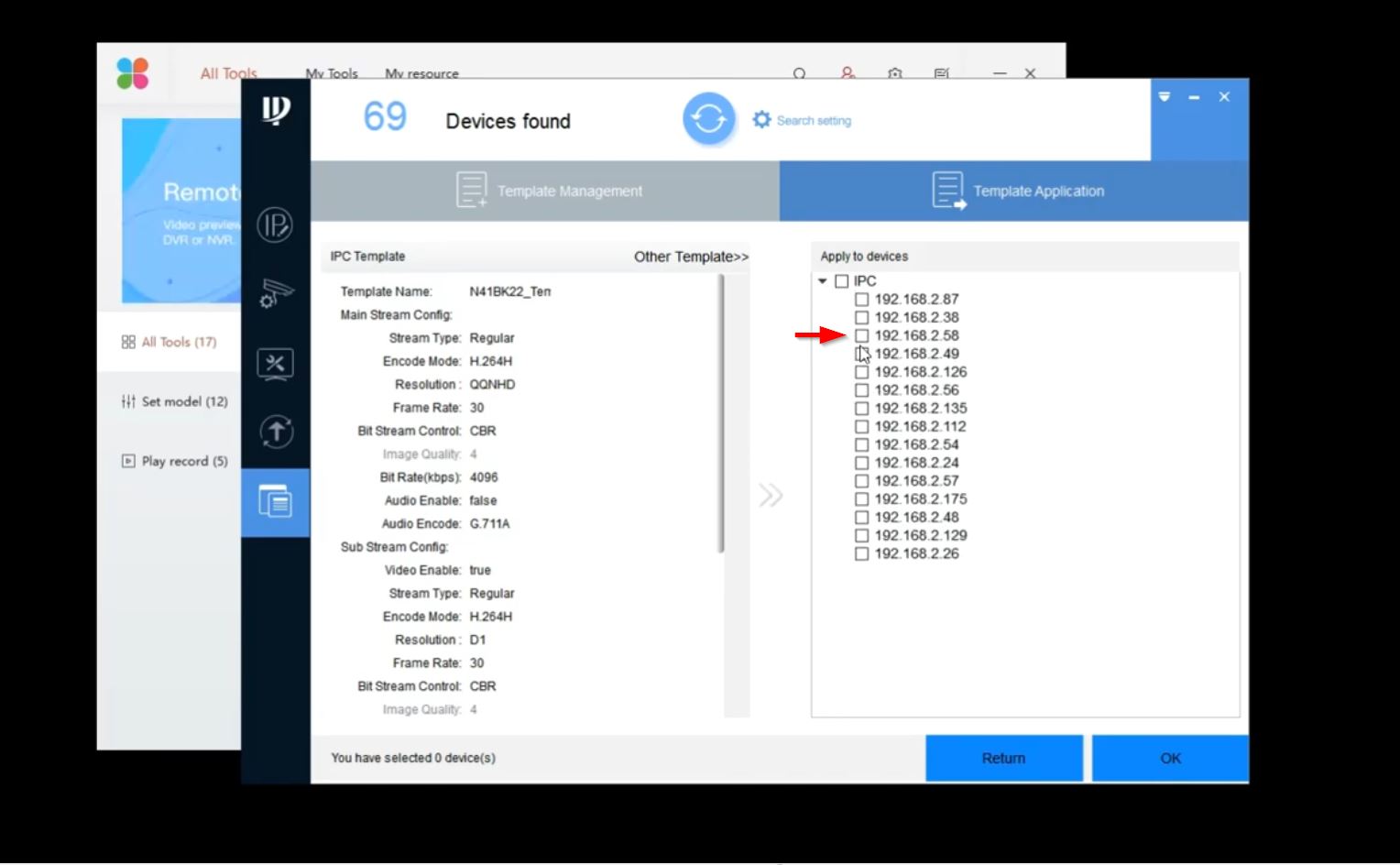Viewport: 1400px width, 865px height.
Task: Click the 192.168.2.49 device row text
Action: coord(916,354)
